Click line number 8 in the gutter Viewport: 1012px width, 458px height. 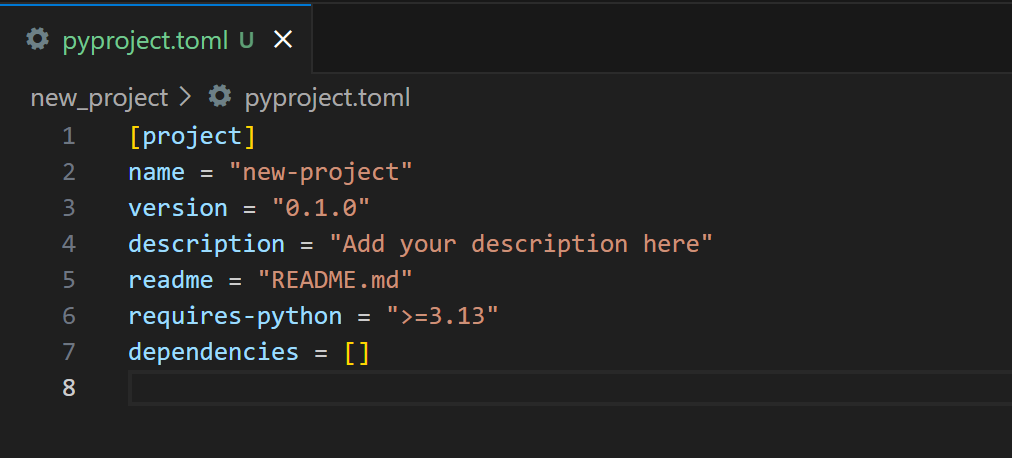pos(68,388)
